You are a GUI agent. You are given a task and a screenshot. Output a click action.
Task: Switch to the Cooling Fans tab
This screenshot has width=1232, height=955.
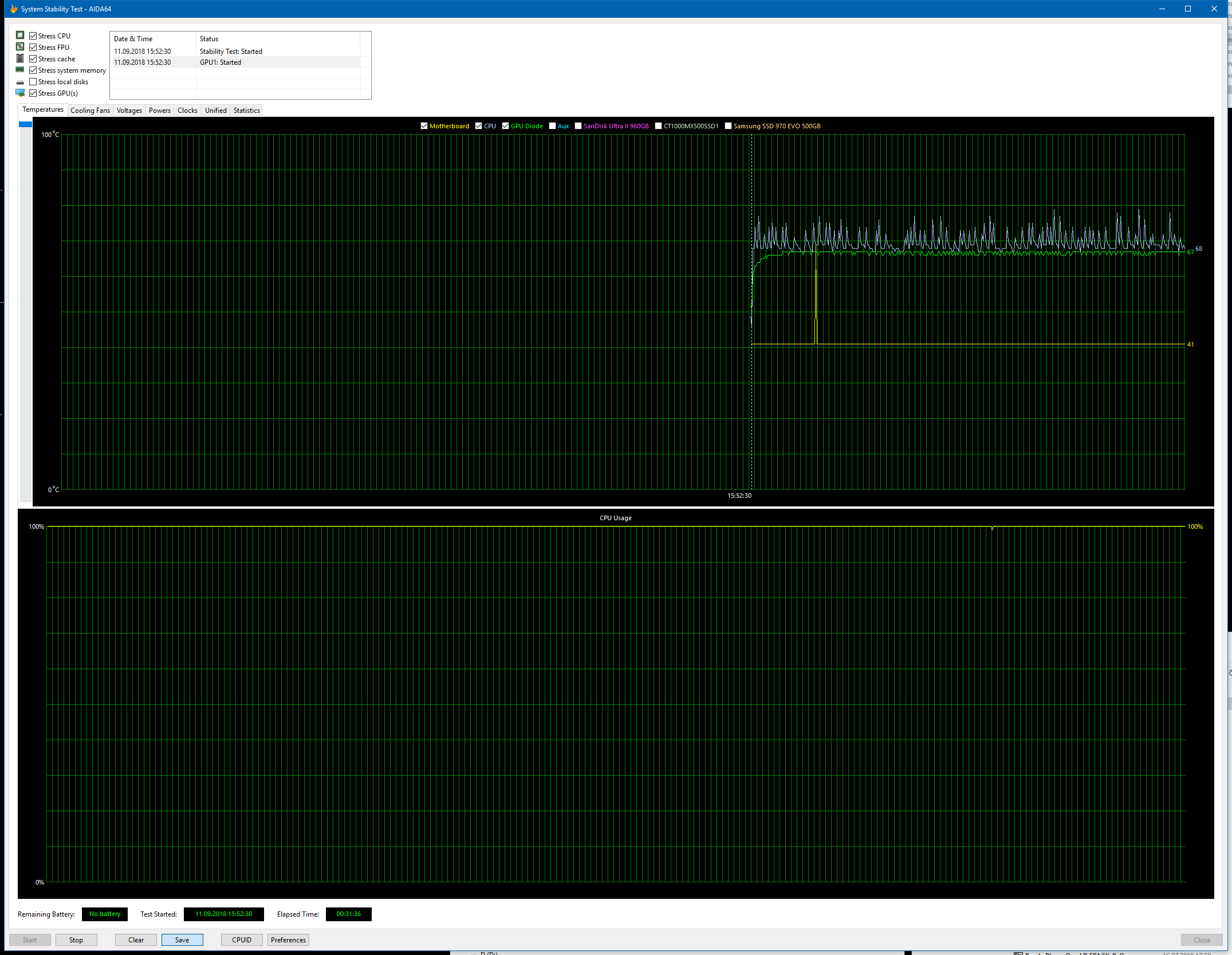click(x=90, y=110)
